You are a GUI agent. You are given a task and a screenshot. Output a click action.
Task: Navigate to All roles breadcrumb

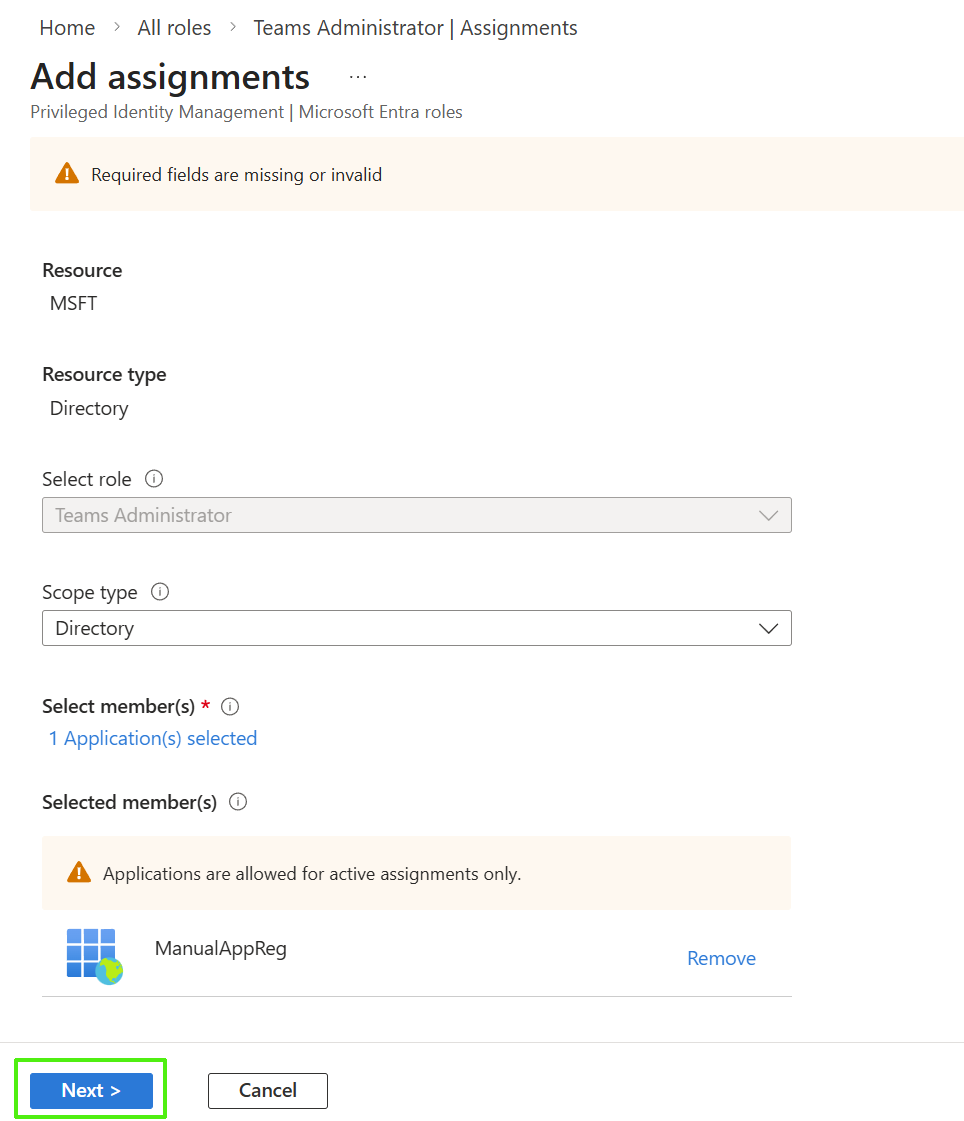174,28
